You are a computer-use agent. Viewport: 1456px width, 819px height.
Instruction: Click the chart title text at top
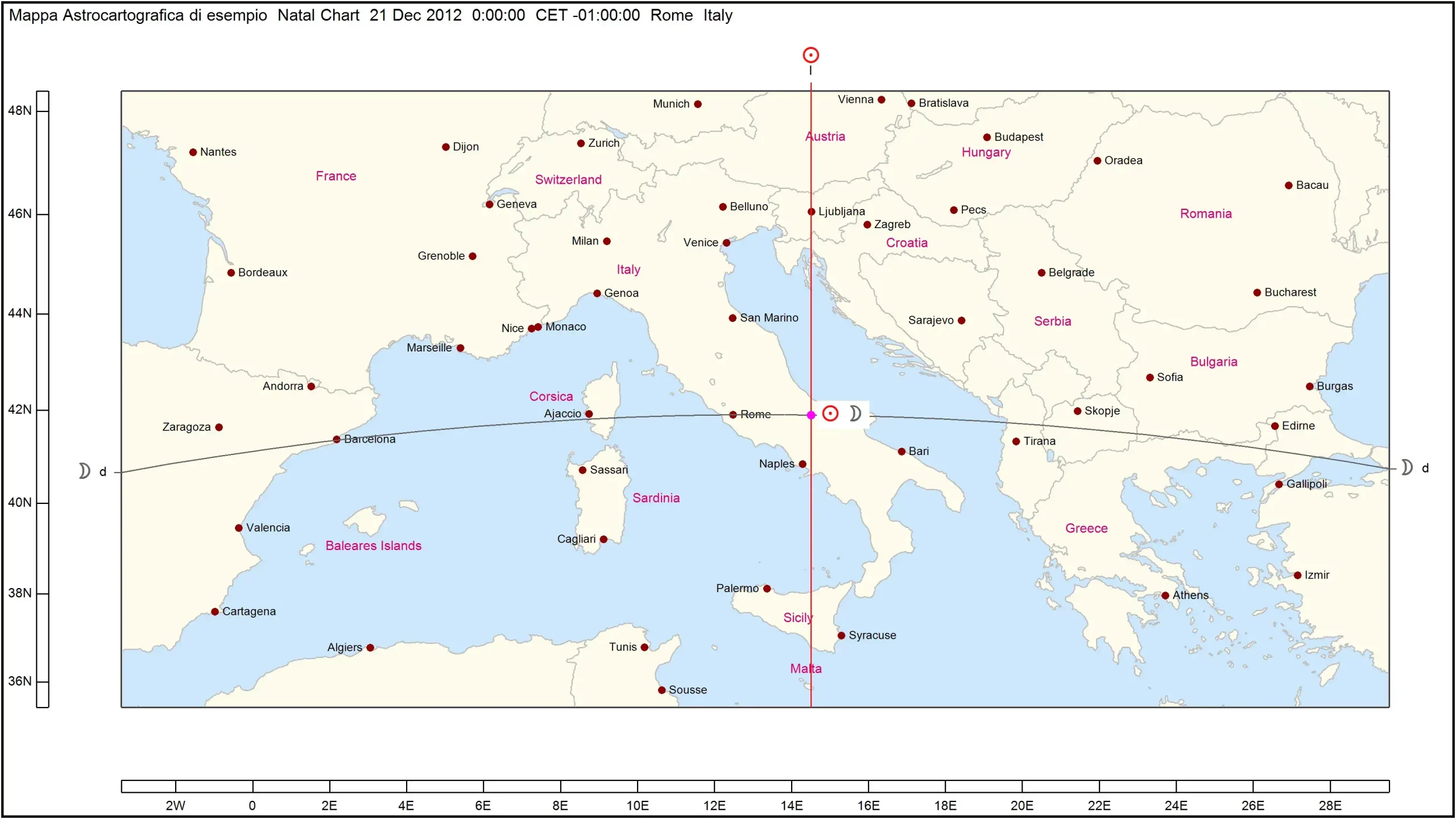click(370, 15)
